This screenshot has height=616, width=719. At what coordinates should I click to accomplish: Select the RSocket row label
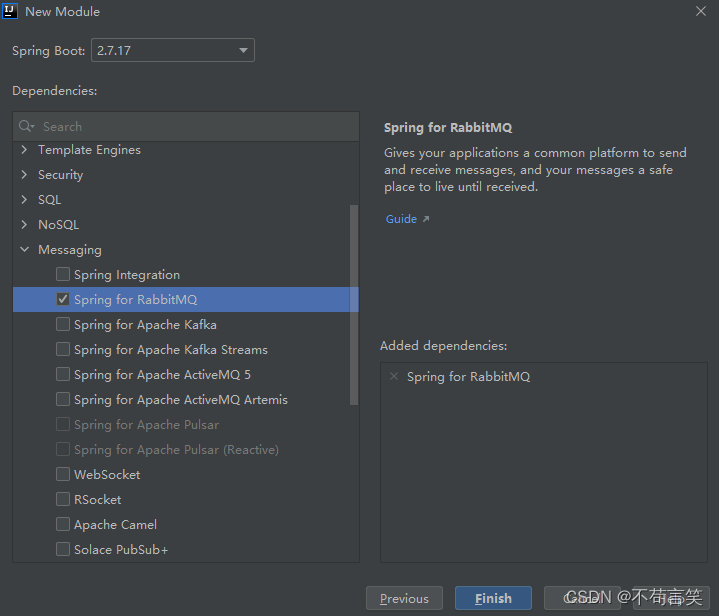(x=98, y=499)
